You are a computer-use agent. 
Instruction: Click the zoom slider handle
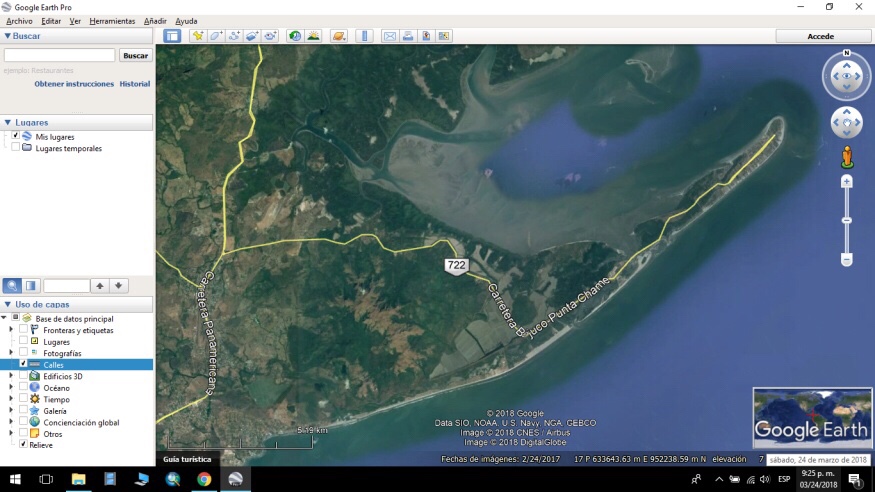tap(847, 220)
